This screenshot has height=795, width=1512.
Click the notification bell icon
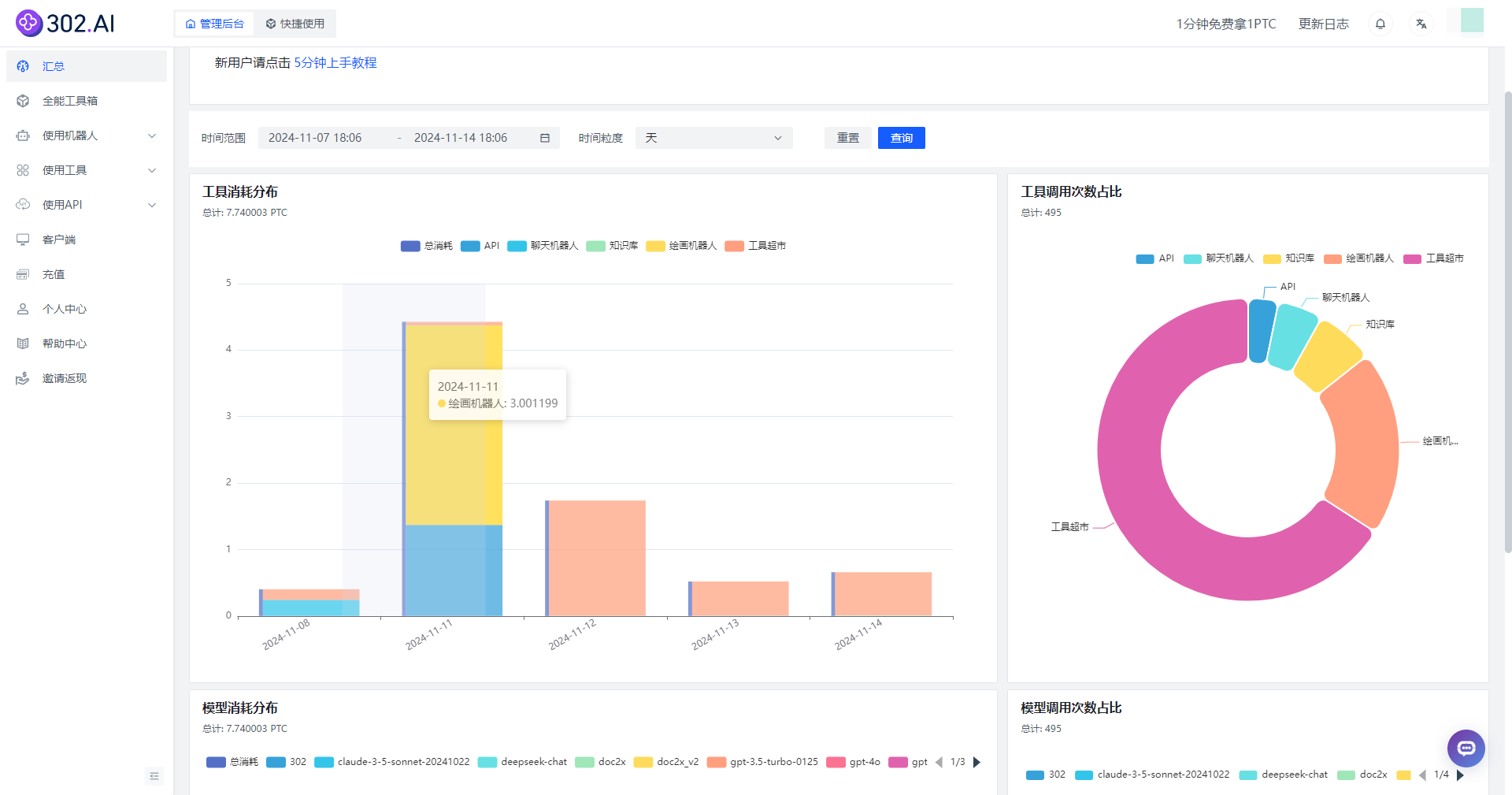point(1380,24)
